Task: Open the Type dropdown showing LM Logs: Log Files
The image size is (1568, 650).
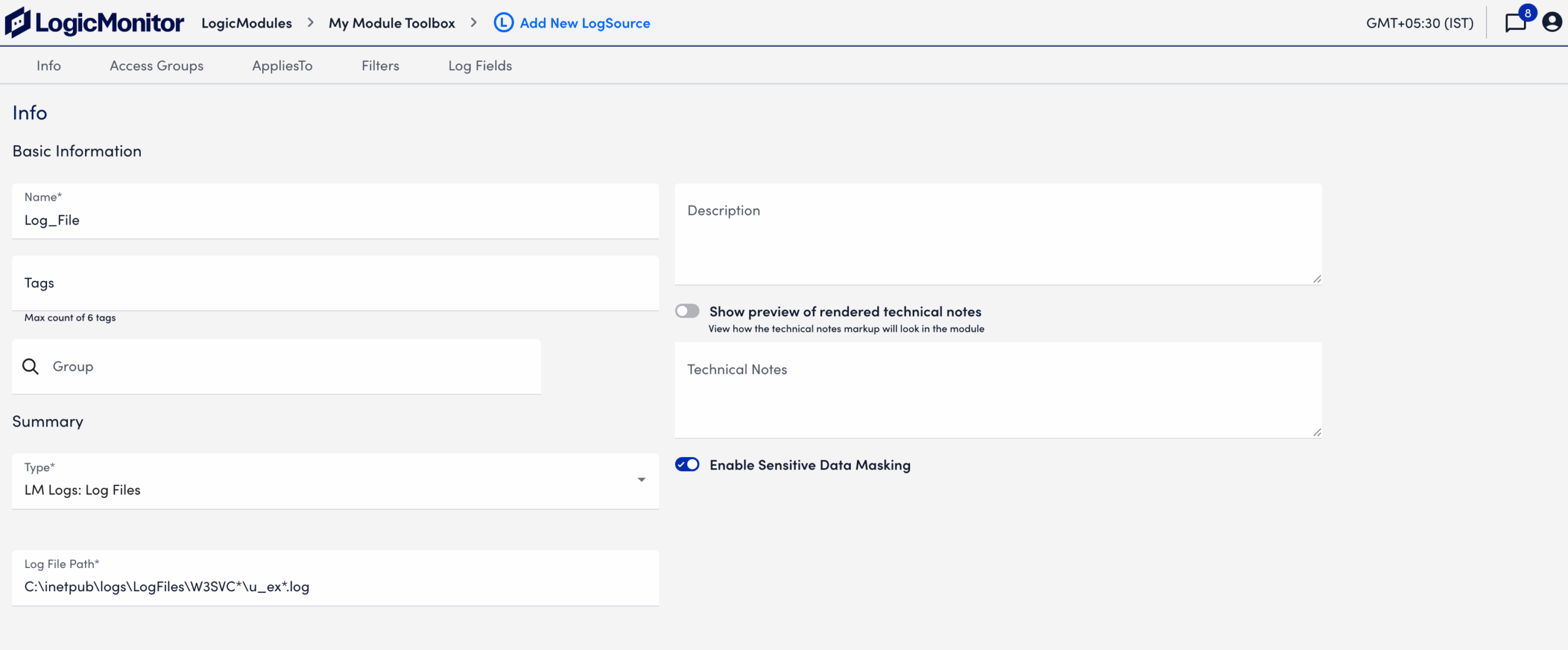Action: point(641,481)
